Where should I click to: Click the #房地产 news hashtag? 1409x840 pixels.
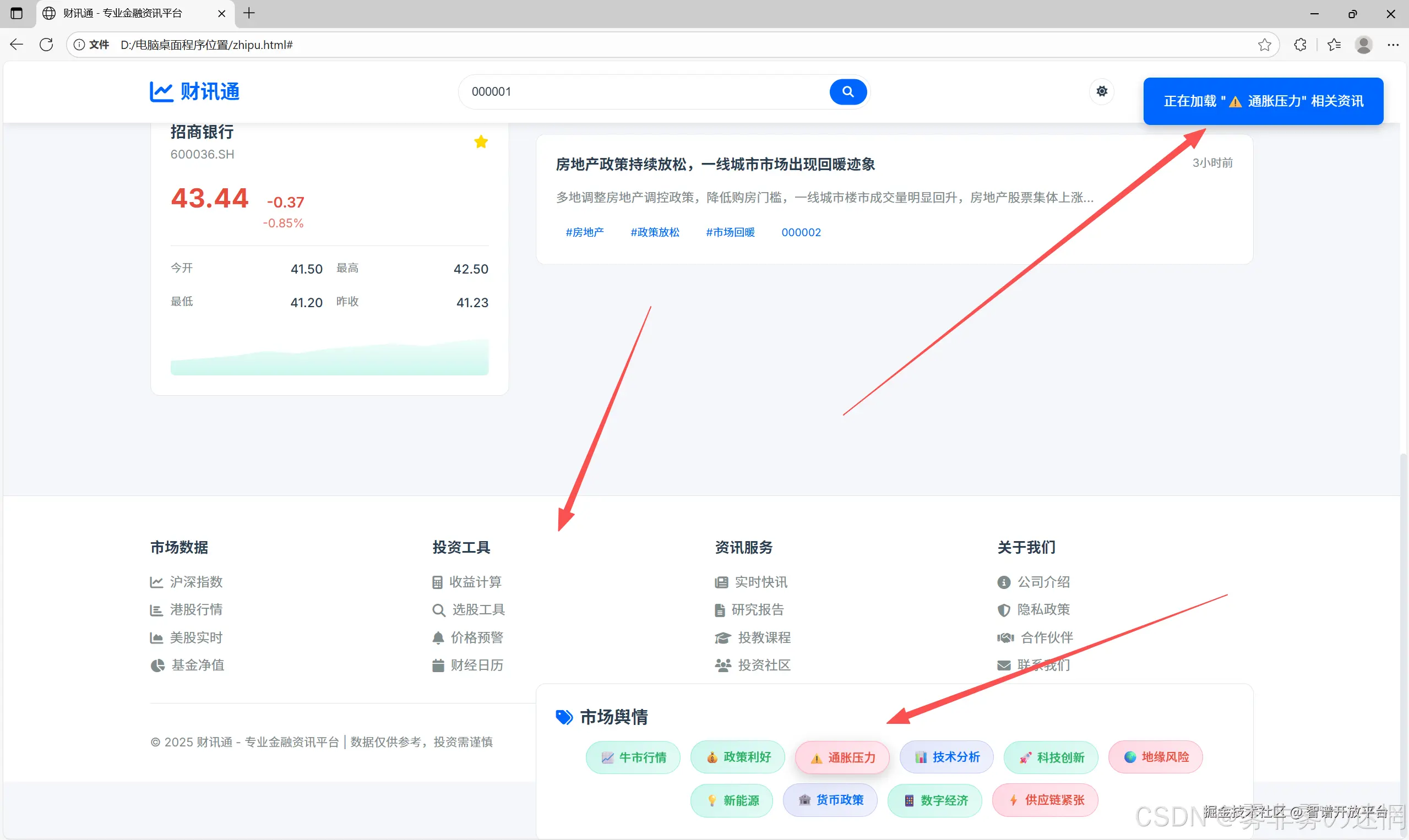(584, 232)
